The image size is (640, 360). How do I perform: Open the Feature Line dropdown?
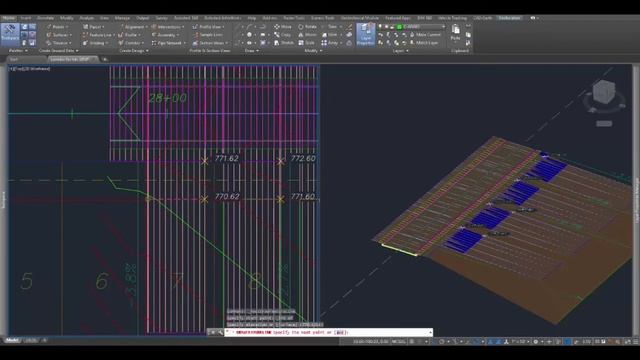click(98, 35)
